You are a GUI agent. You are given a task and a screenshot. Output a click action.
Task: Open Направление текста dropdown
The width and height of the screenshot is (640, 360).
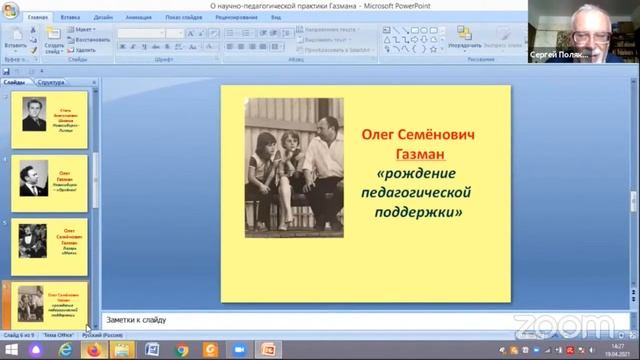click(328, 29)
